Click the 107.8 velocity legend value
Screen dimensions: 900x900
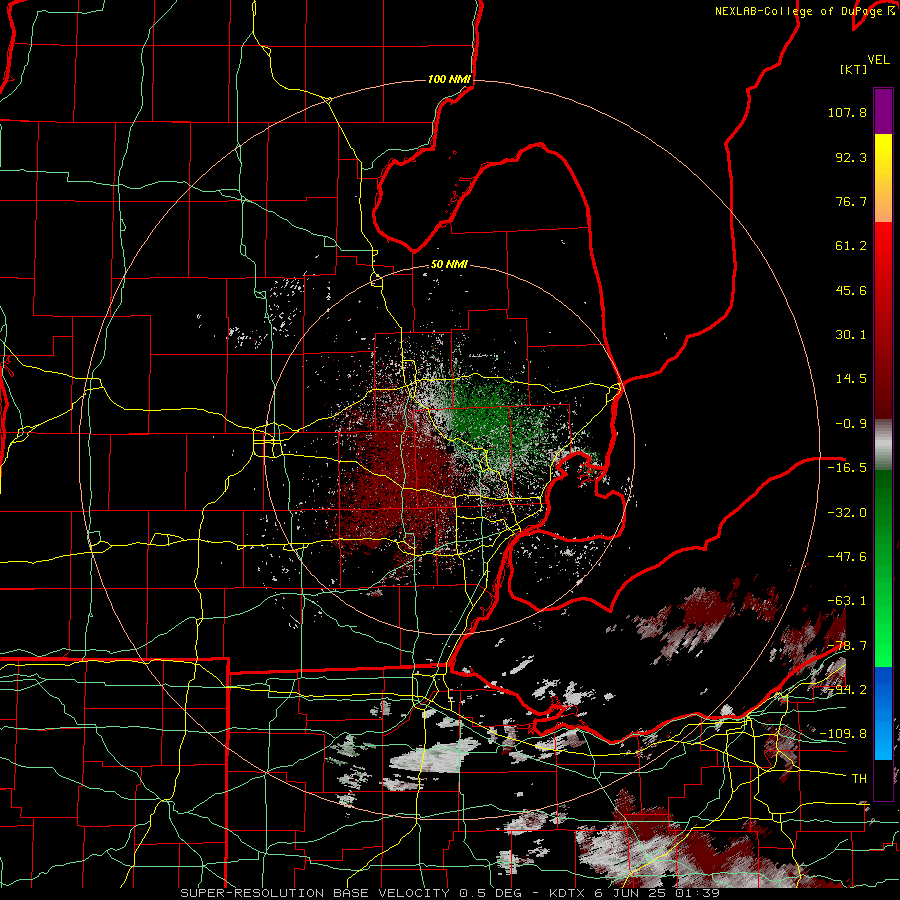[847, 112]
